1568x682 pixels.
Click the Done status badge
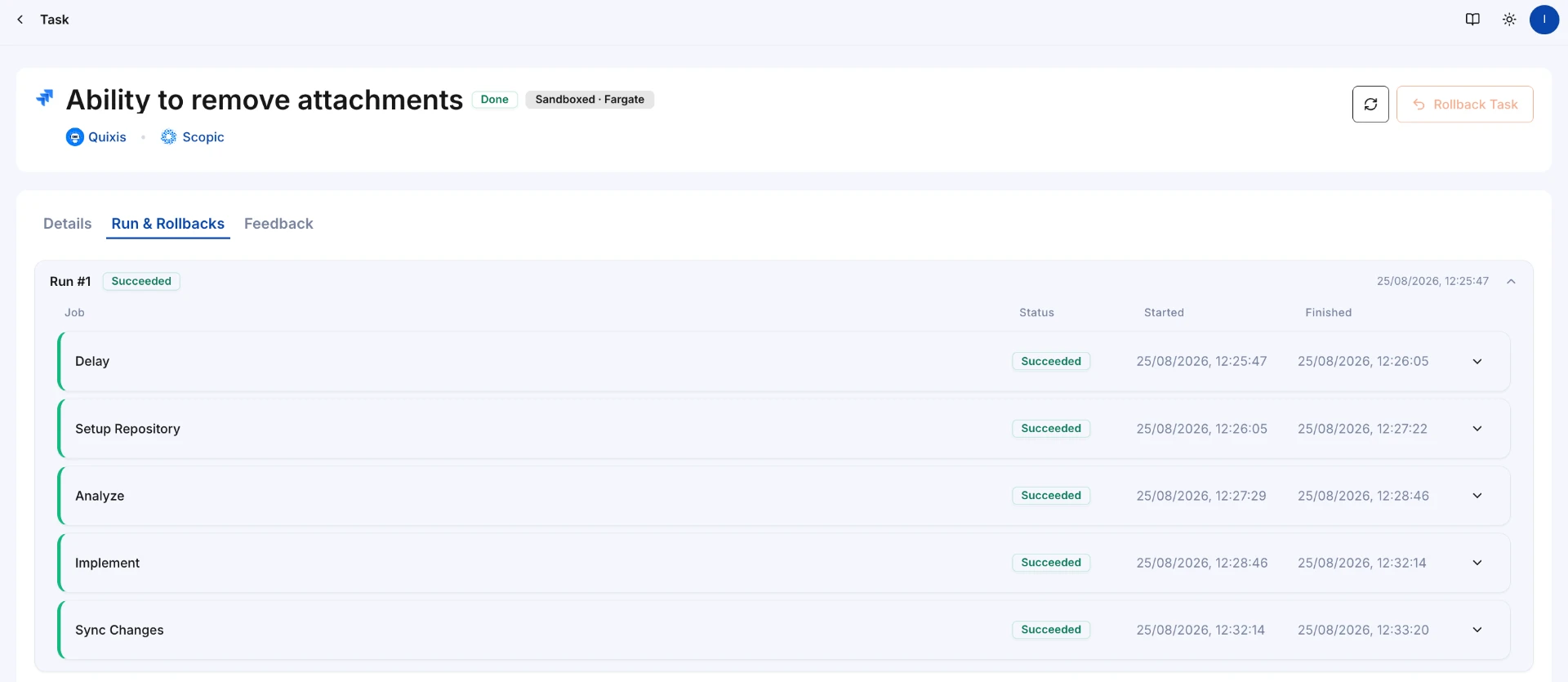coord(494,100)
